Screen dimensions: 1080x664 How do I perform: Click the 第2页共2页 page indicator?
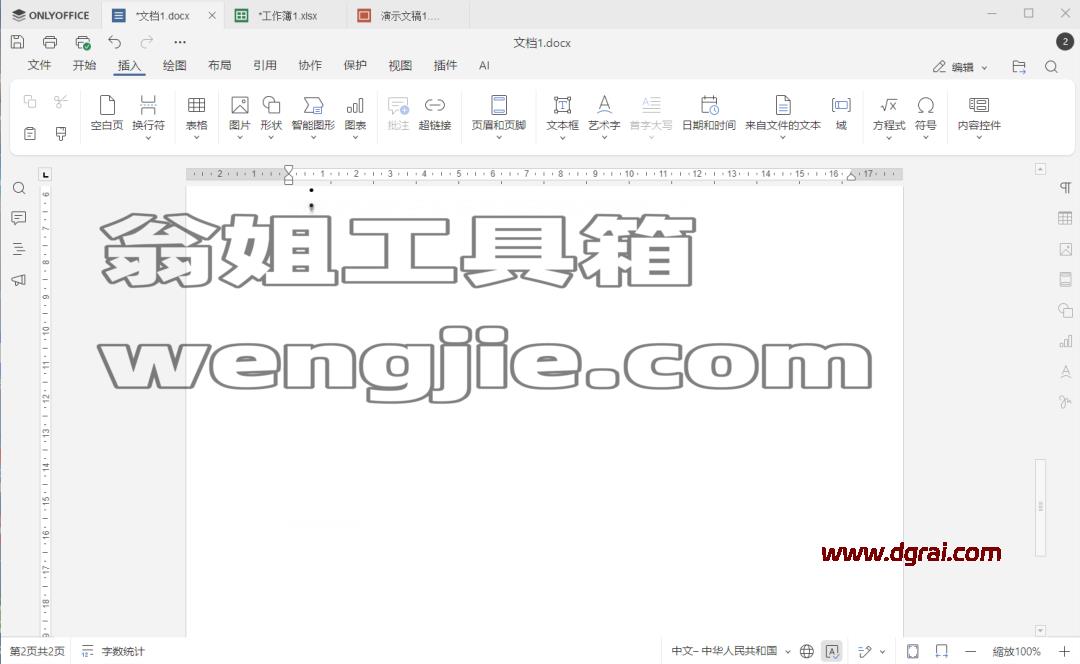(x=37, y=651)
